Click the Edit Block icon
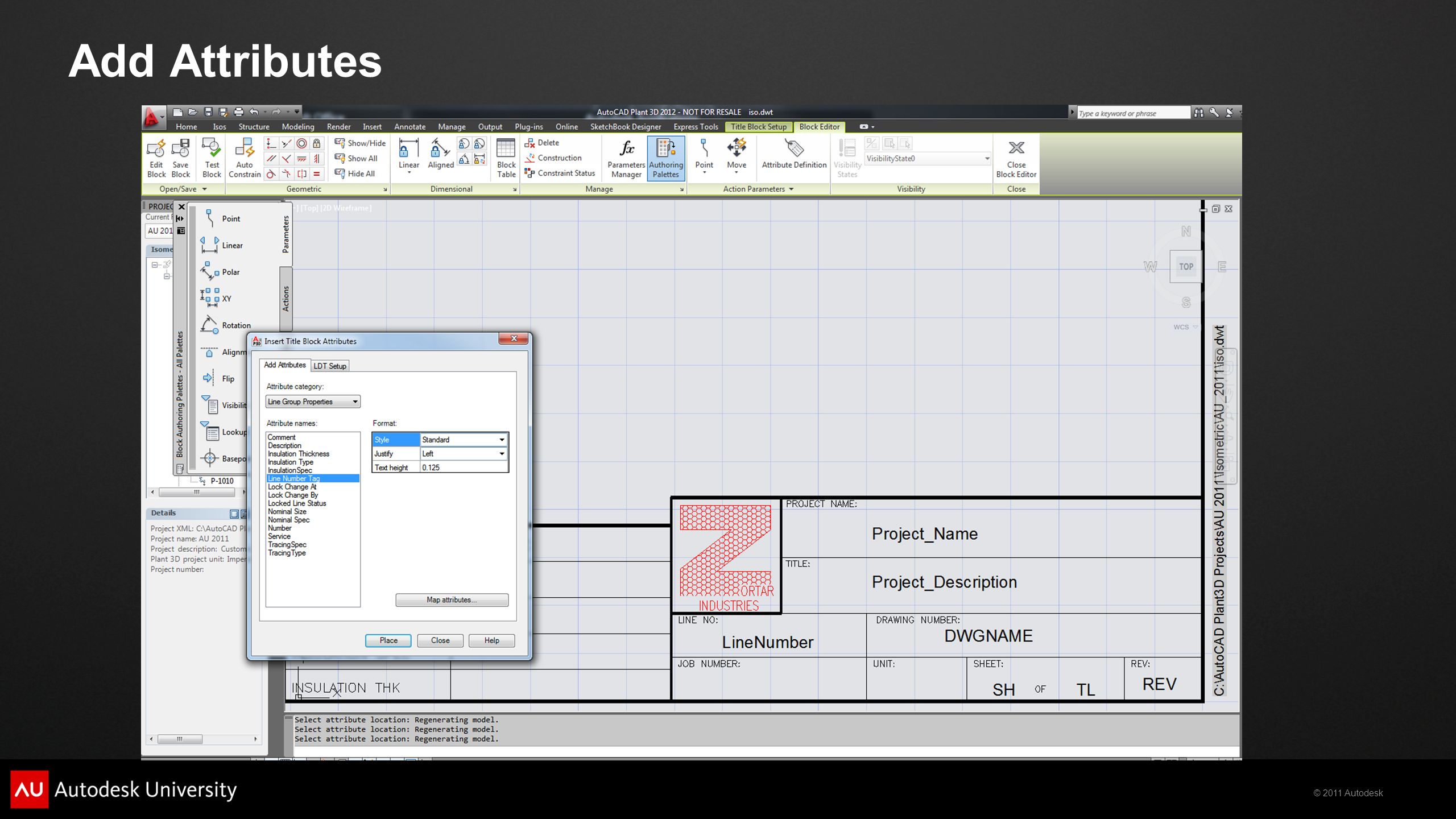 (x=156, y=159)
